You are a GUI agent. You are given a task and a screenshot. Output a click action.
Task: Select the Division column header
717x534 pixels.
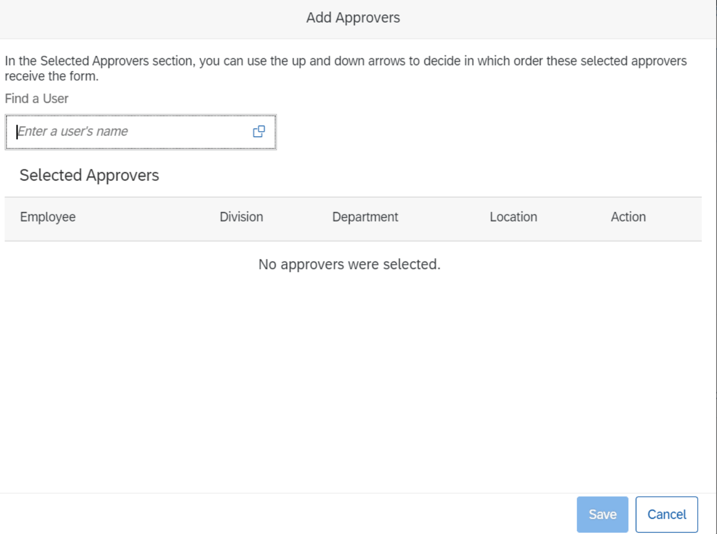pyautogui.click(x=241, y=217)
